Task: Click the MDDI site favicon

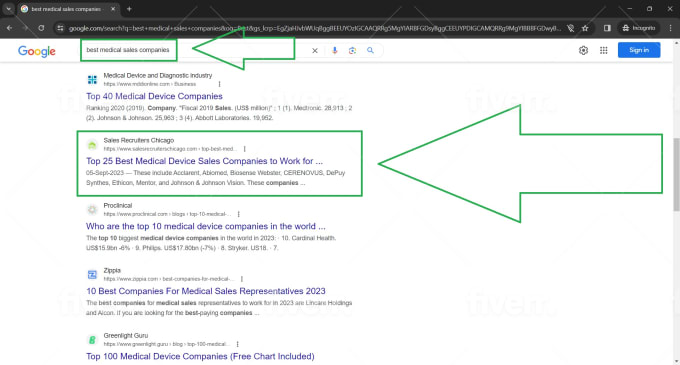Action: [x=92, y=80]
